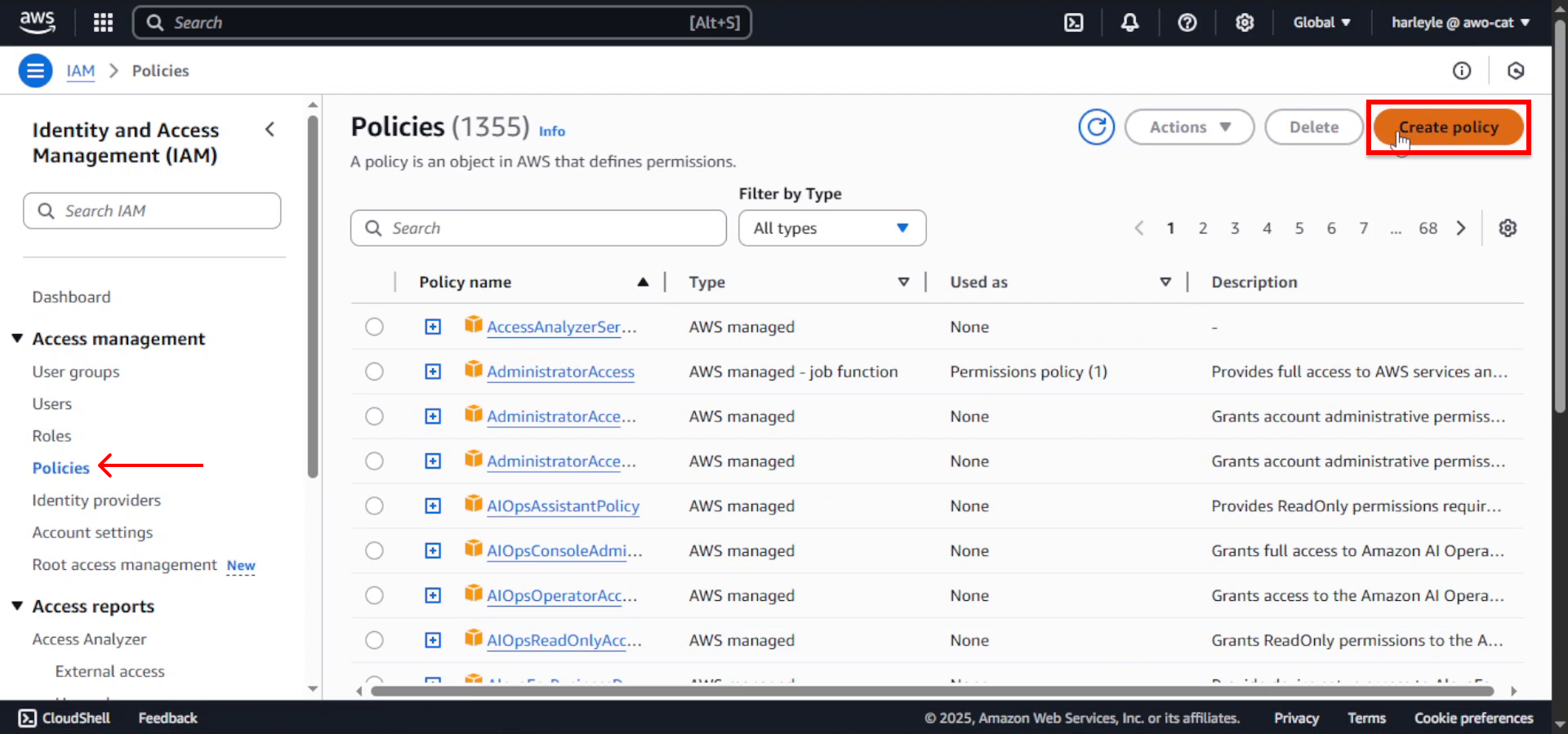The image size is (1568, 734).
Task: Expand the AIOpsReadOnlyAcc… policy row
Action: [x=433, y=640]
